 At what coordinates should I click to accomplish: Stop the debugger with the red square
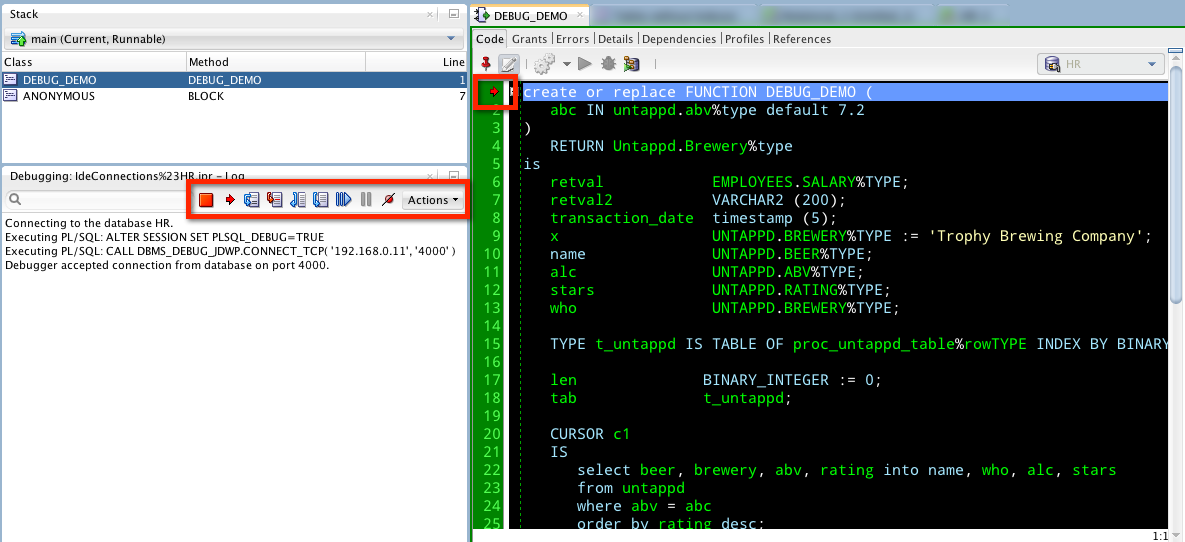206,200
